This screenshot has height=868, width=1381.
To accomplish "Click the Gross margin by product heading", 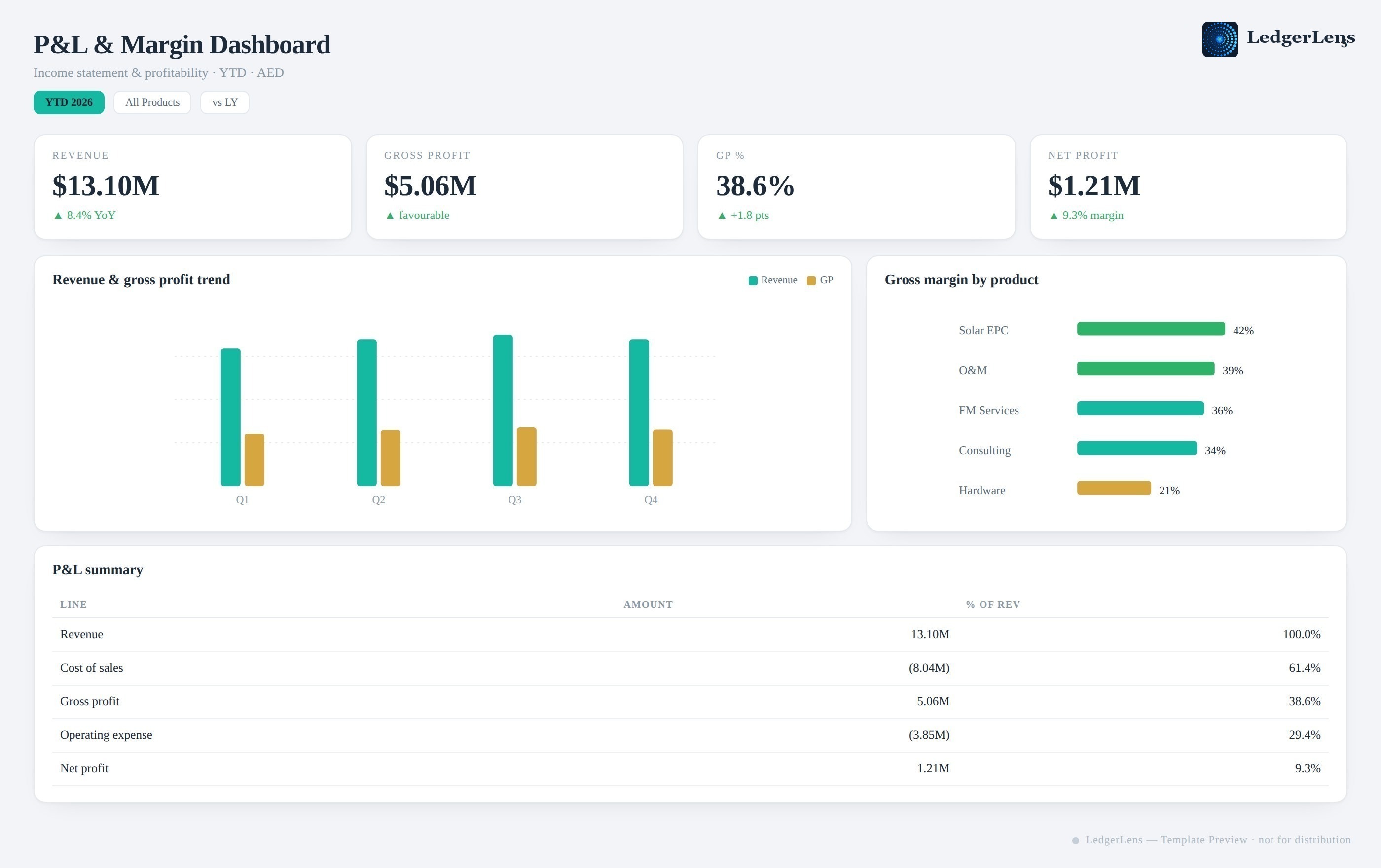I will click(961, 280).
